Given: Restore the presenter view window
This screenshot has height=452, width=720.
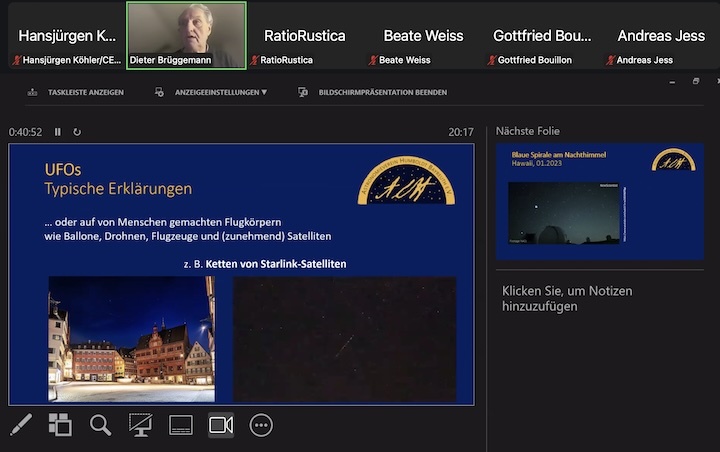Looking at the screenshot, I should 696,81.
